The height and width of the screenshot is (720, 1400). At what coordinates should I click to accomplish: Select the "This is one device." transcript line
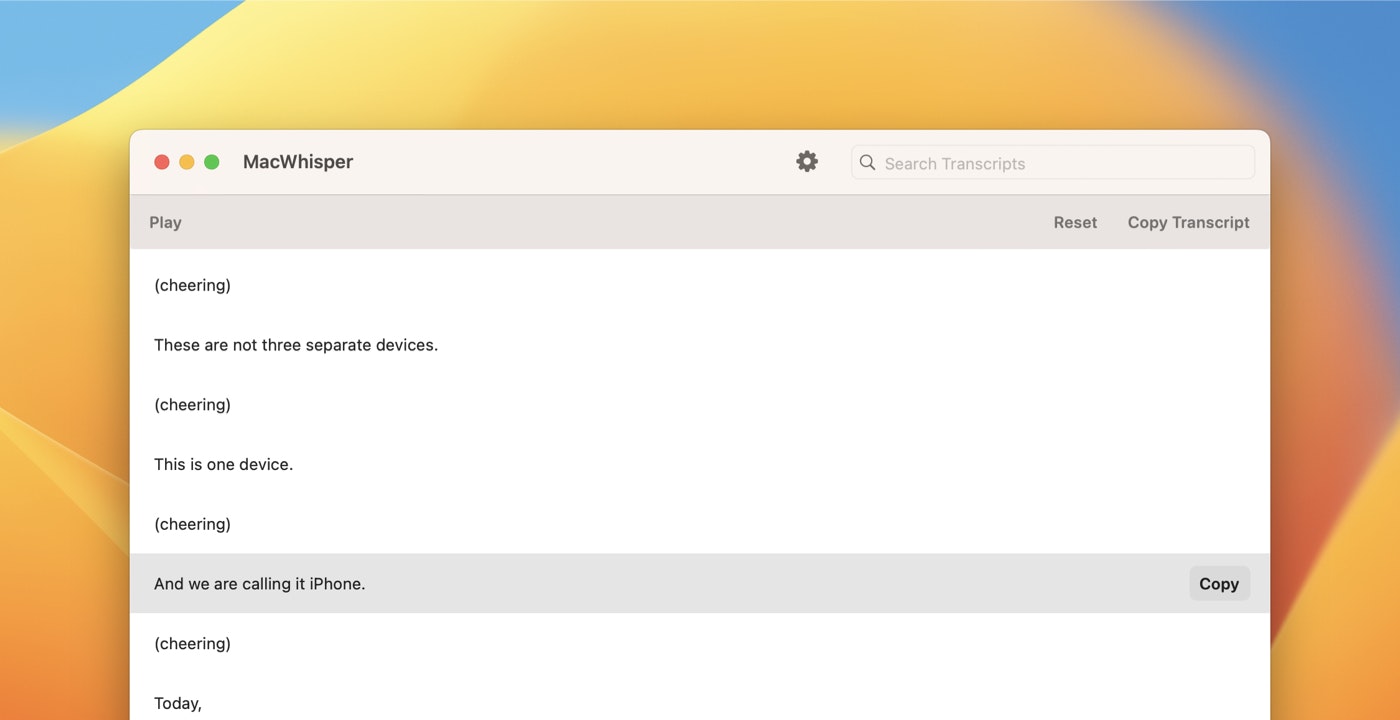224,464
